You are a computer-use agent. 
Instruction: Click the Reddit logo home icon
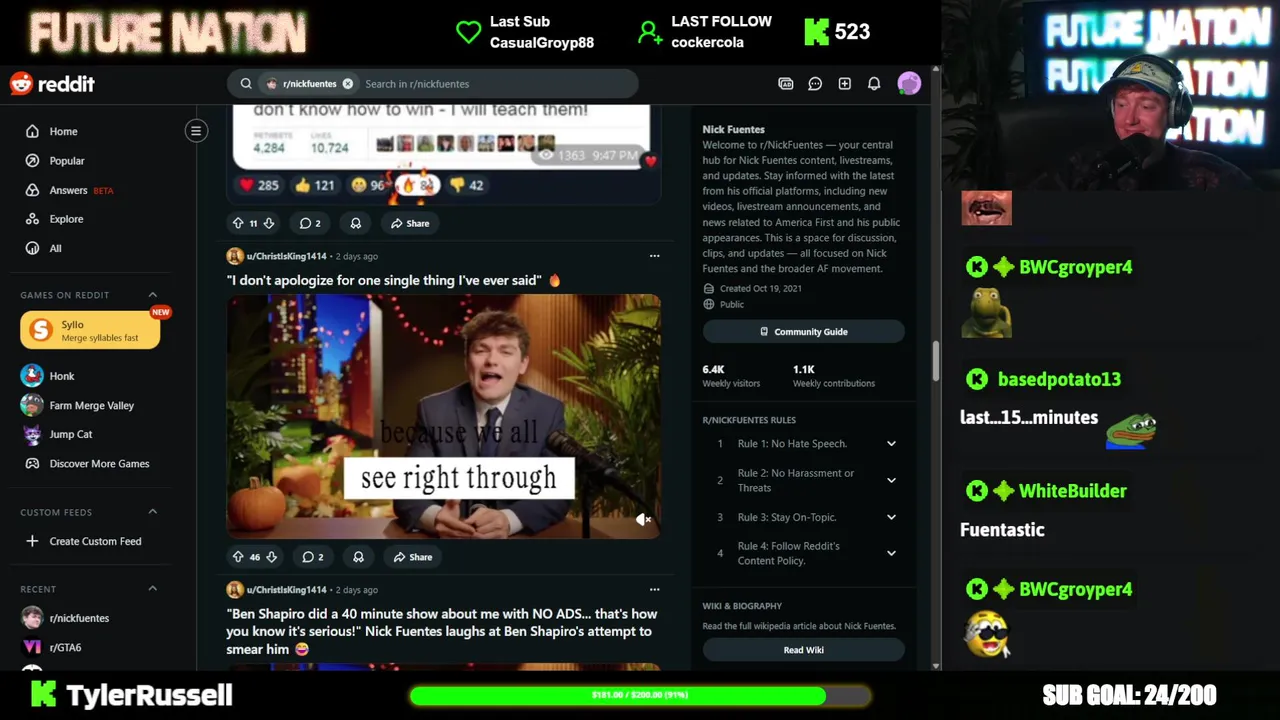(52, 84)
